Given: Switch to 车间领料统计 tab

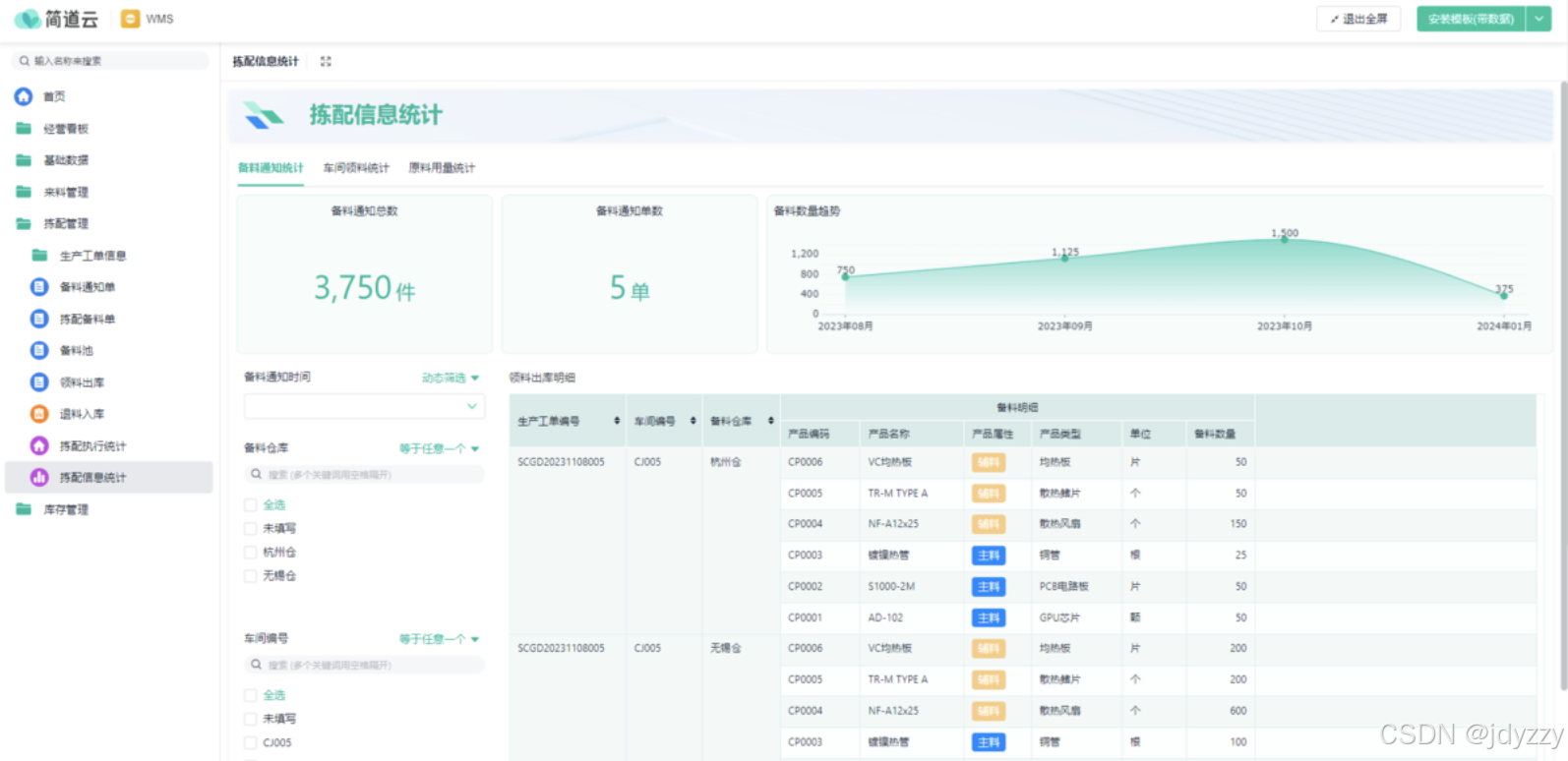Looking at the screenshot, I should tap(356, 168).
